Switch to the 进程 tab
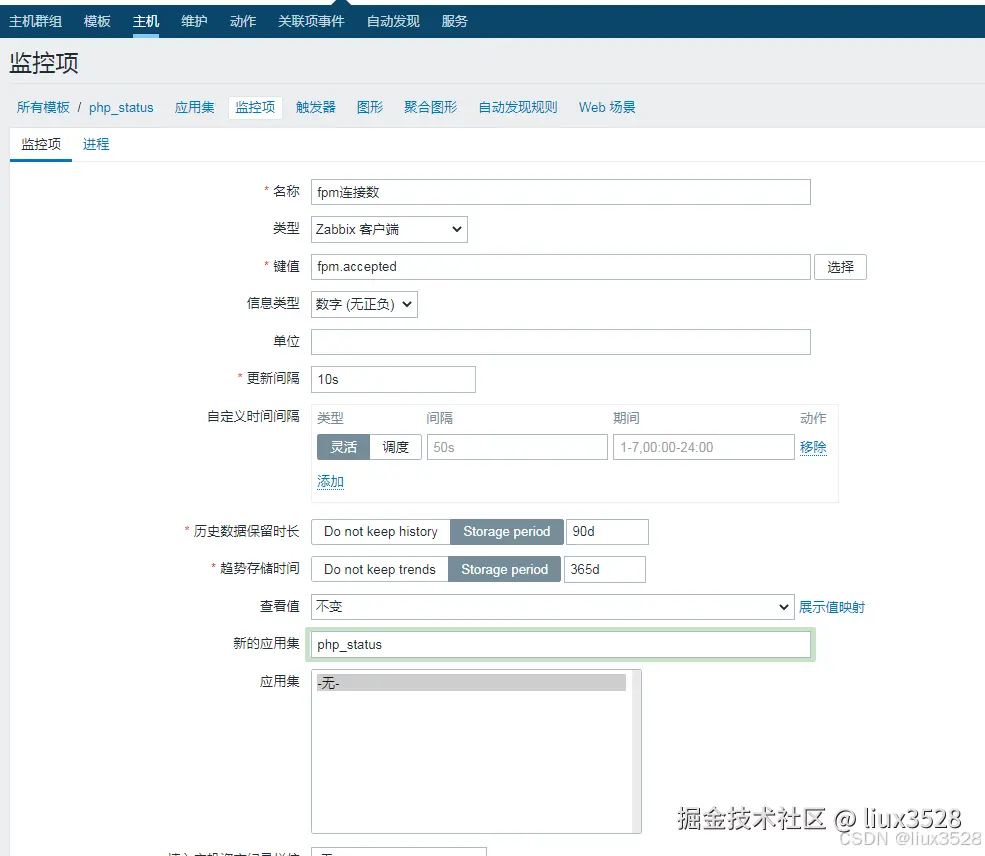The width and height of the screenshot is (985, 856). coord(96,144)
